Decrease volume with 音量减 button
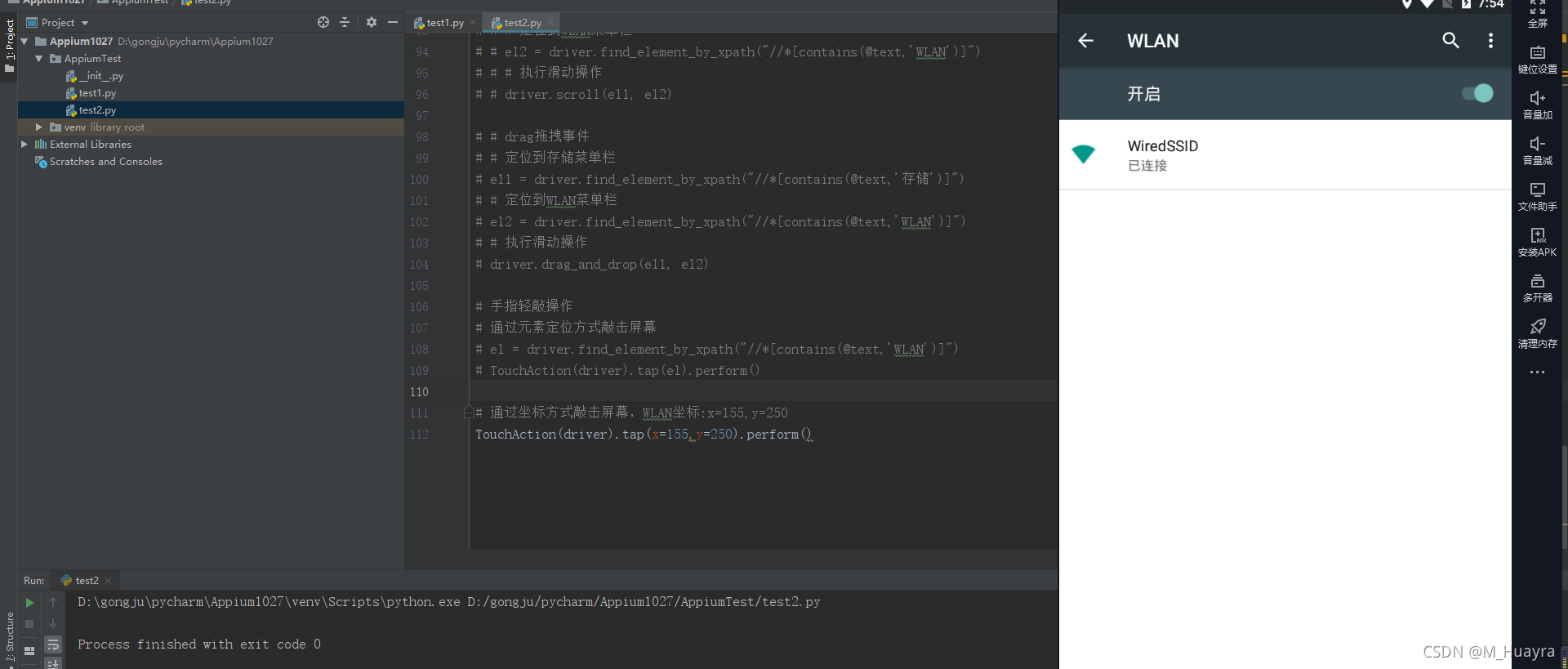The image size is (1568, 669). coord(1538,151)
